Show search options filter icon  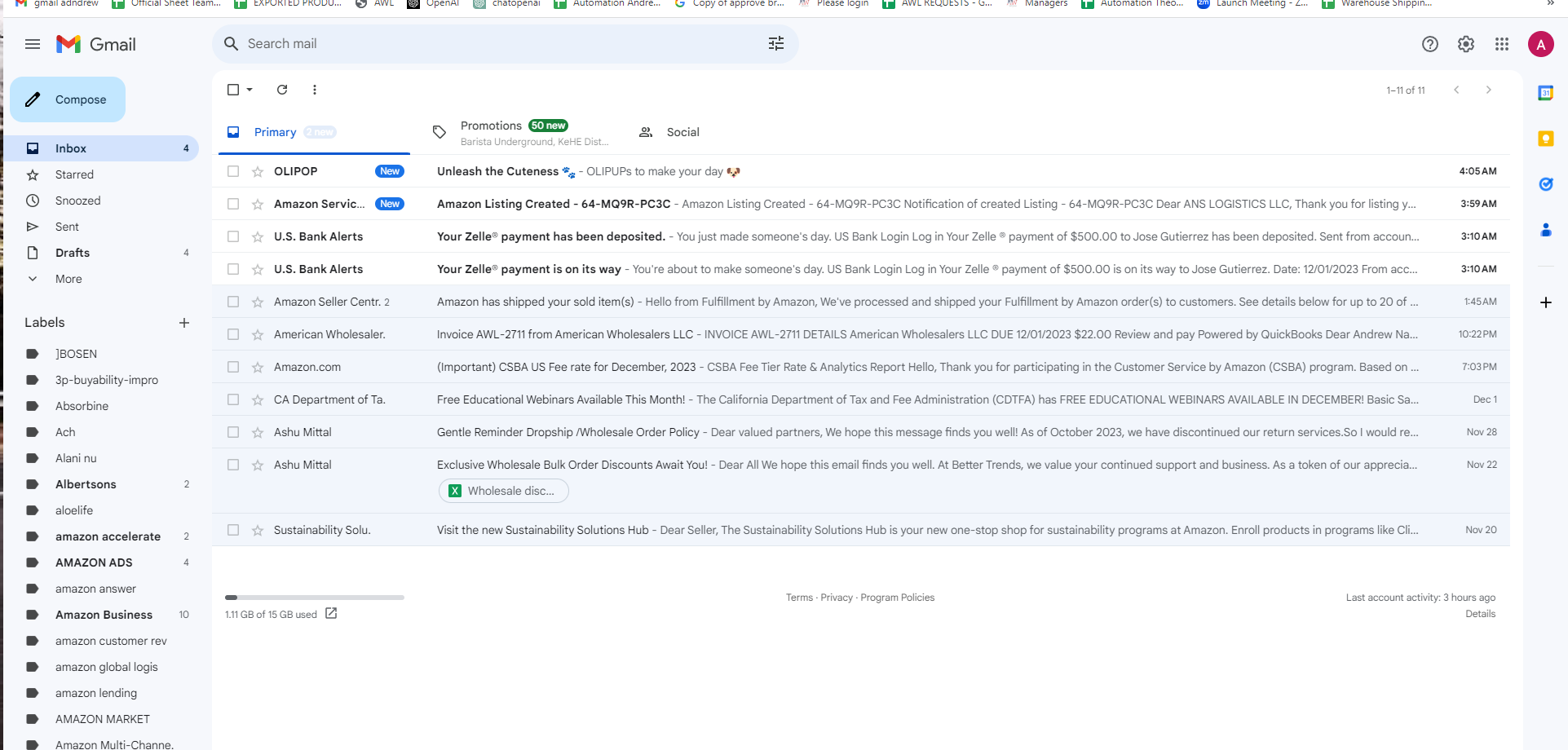[x=776, y=44]
